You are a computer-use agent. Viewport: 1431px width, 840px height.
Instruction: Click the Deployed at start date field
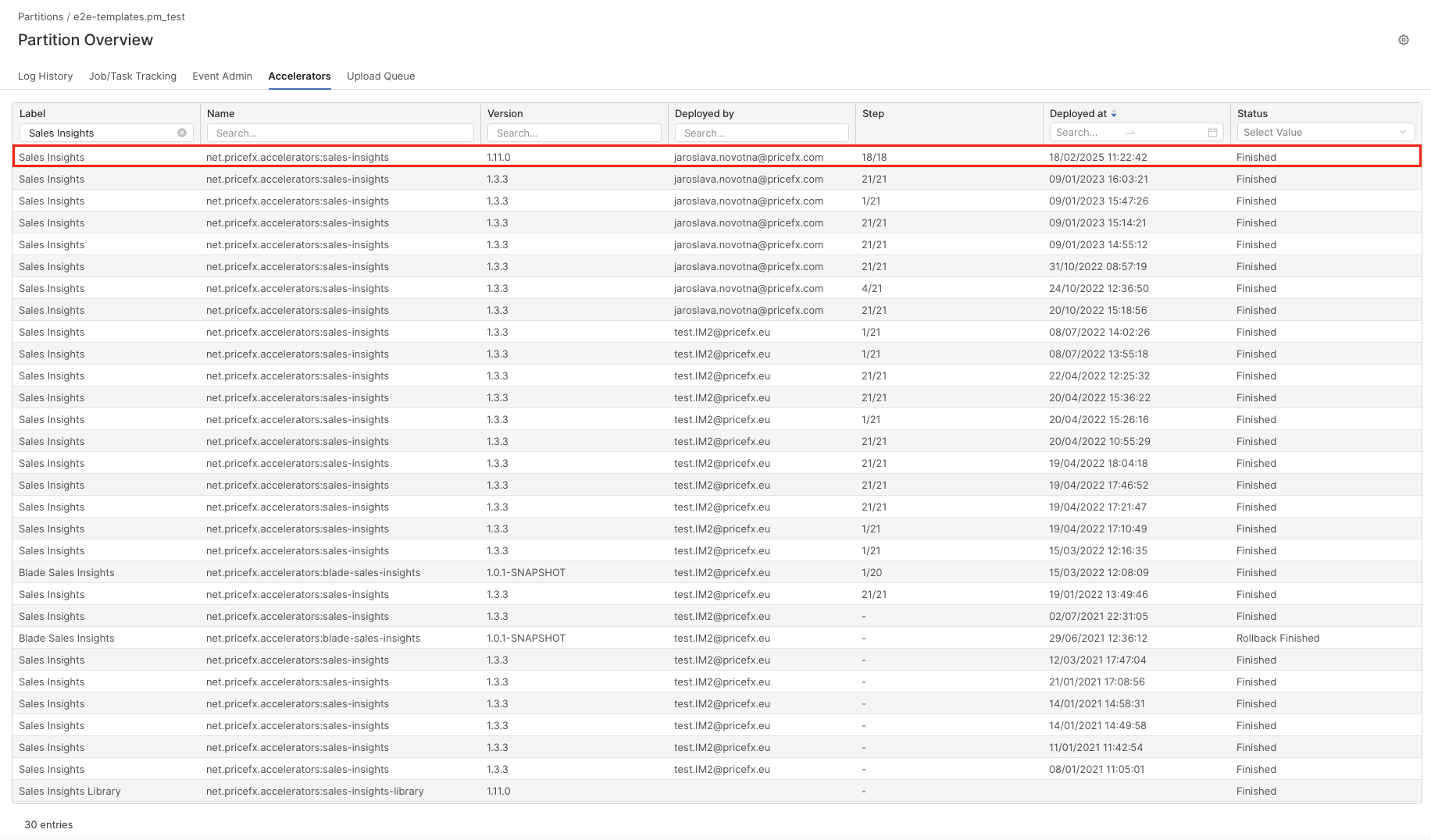[1086, 133]
